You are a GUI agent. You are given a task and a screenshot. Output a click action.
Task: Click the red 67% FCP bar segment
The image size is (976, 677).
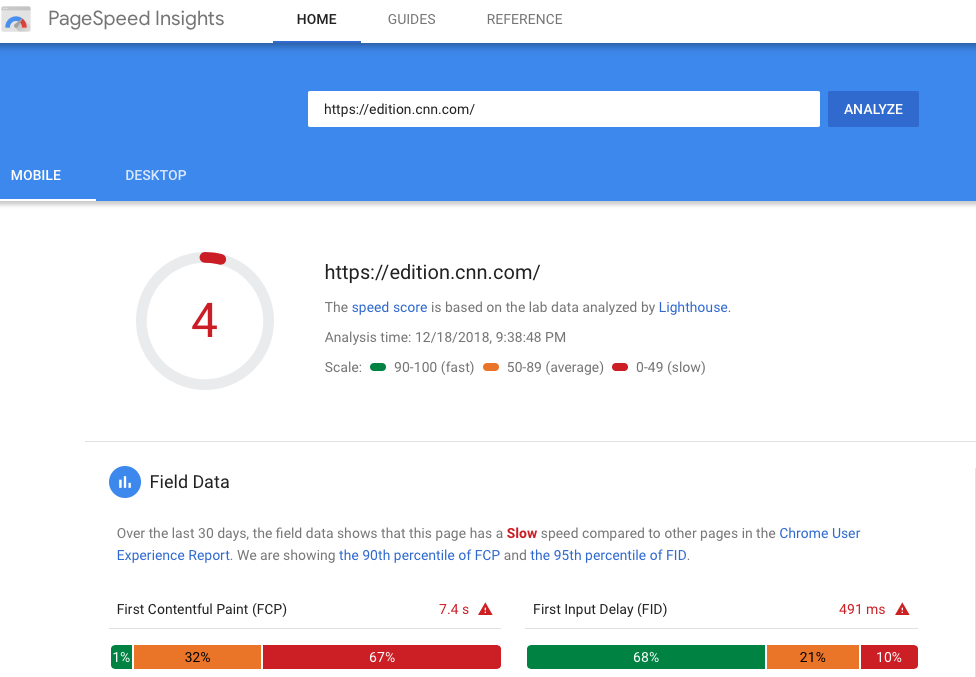pos(382,657)
